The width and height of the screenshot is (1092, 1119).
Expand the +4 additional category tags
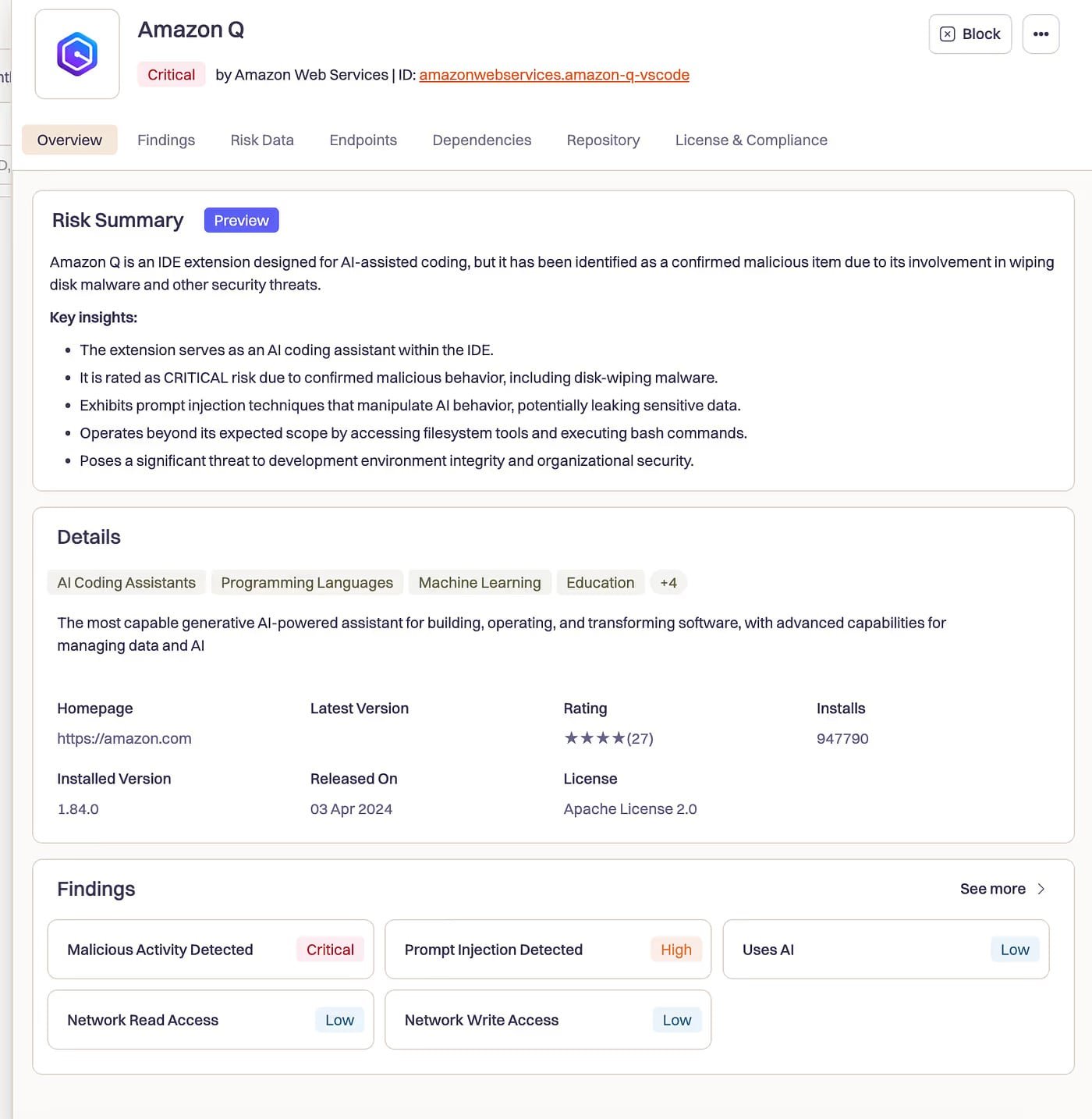coord(668,583)
